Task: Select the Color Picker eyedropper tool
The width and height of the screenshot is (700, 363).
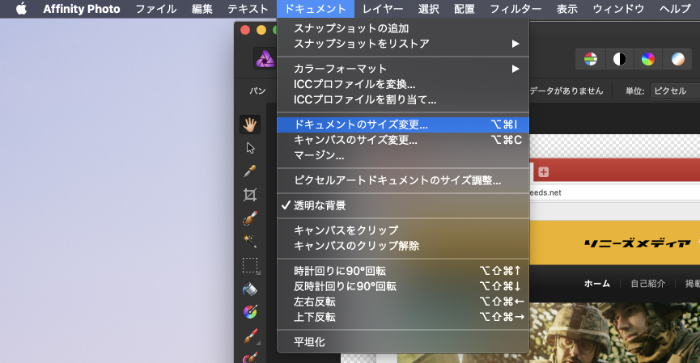Action: point(250,171)
